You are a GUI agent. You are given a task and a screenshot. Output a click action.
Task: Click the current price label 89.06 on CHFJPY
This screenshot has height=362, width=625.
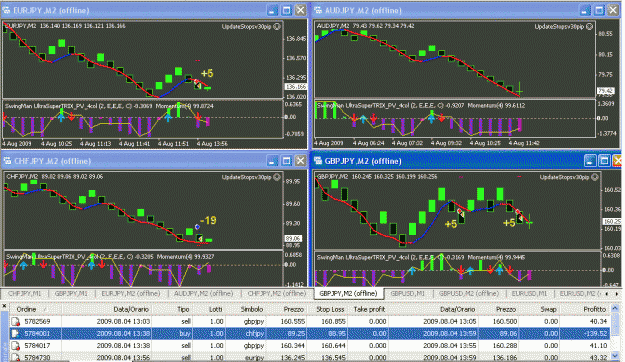click(x=293, y=238)
